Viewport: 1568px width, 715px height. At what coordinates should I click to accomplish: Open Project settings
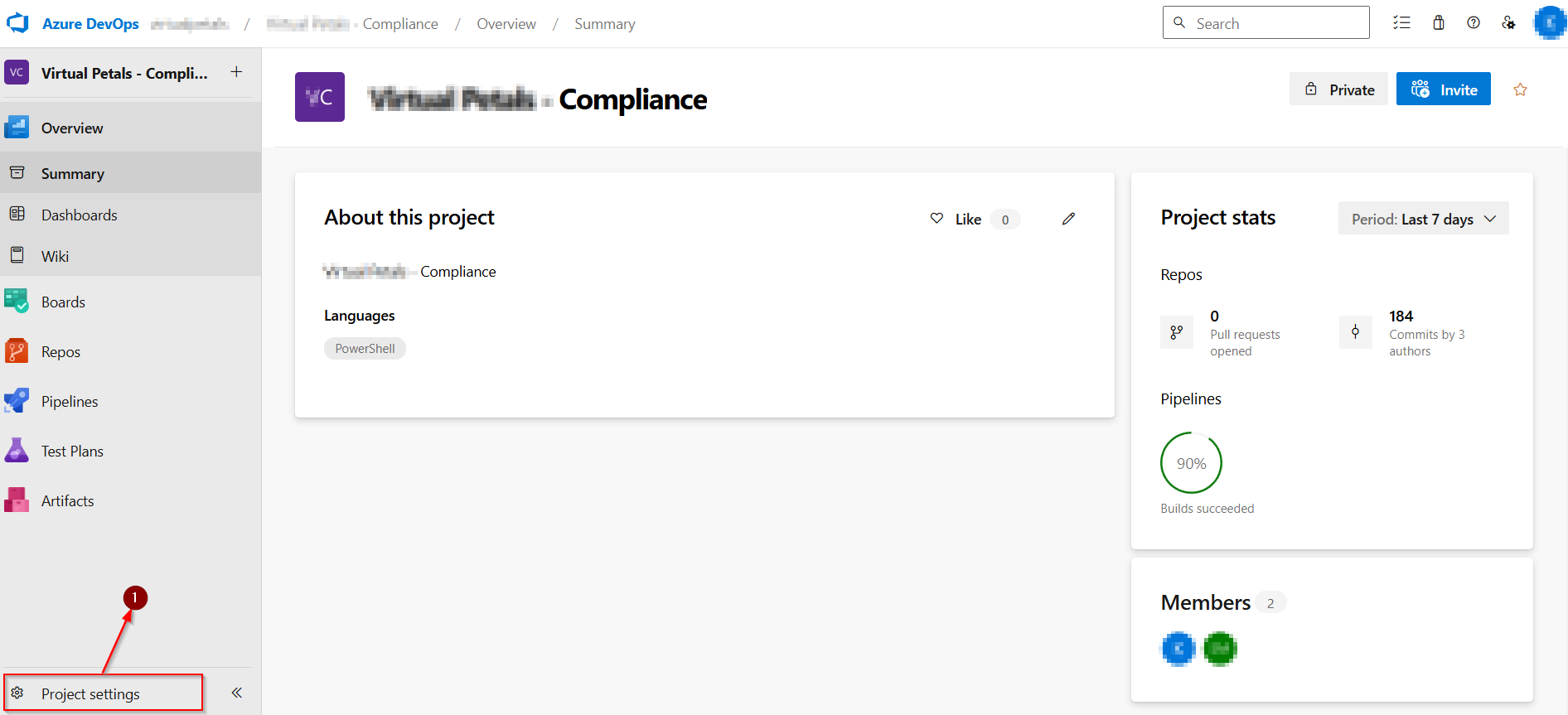(x=104, y=693)
